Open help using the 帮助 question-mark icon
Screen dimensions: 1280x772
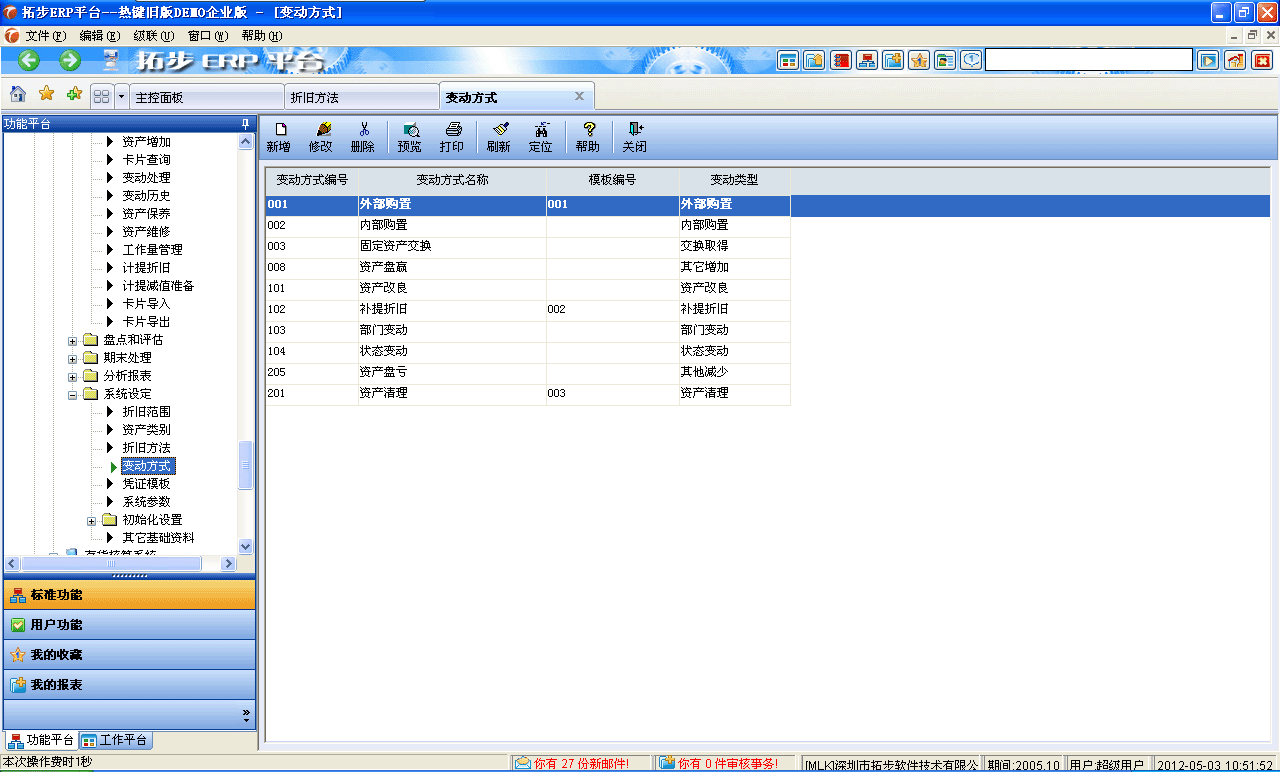[587, 137]
